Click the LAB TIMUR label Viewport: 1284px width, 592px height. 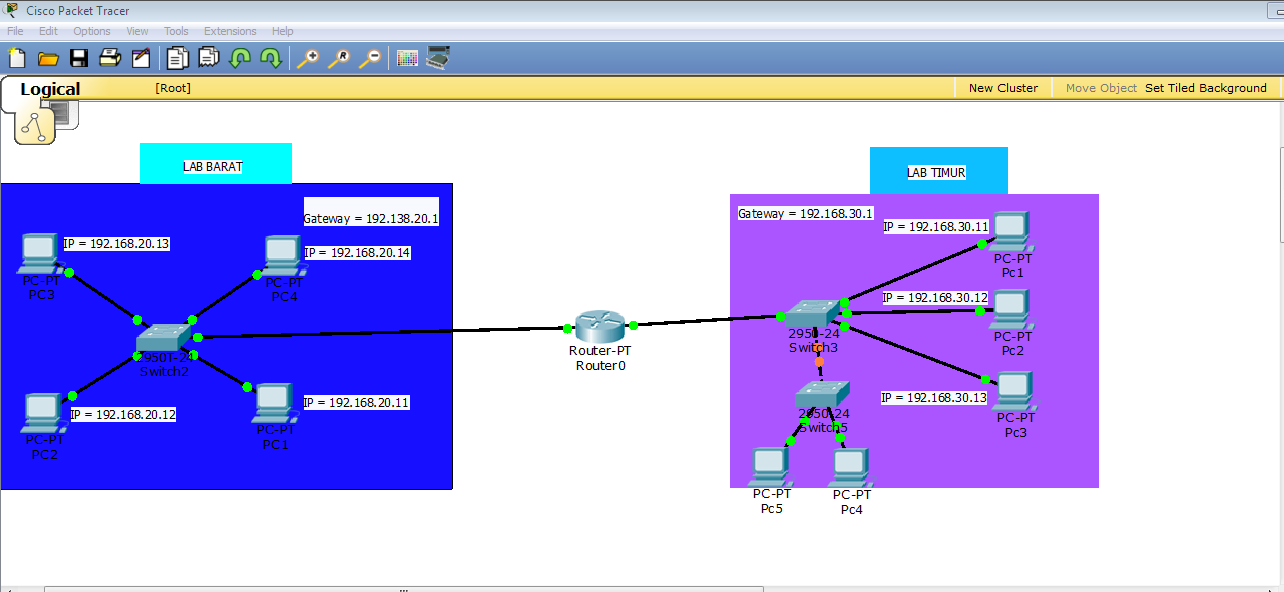936,172
